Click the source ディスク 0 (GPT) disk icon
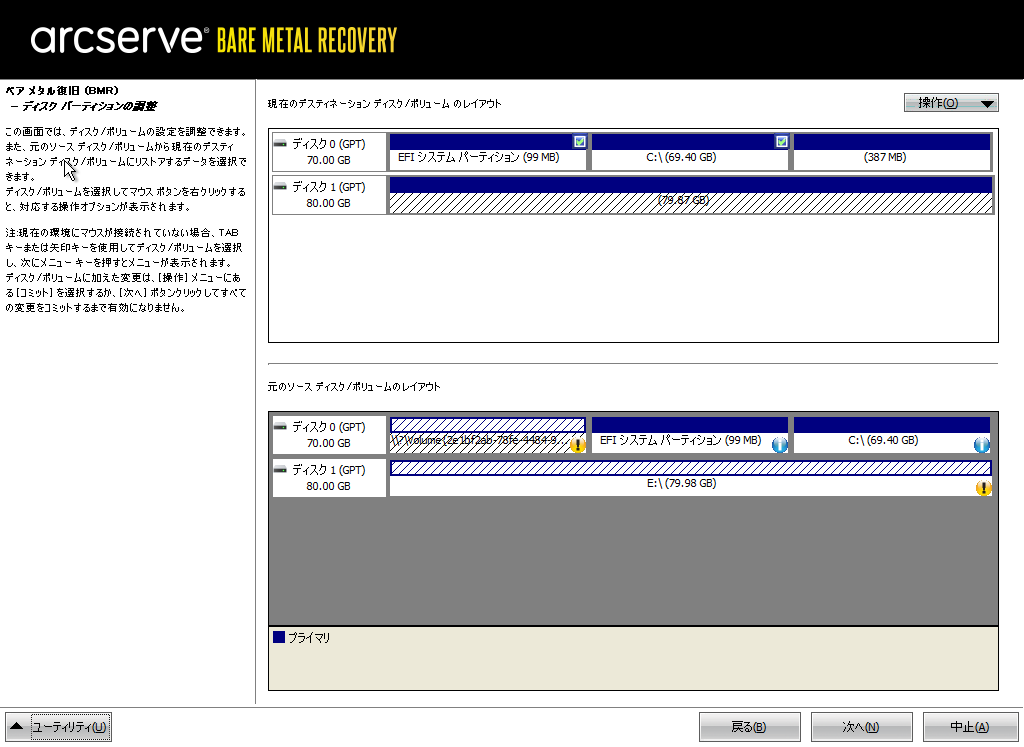 pyautogui.click(x=280, y=426)
